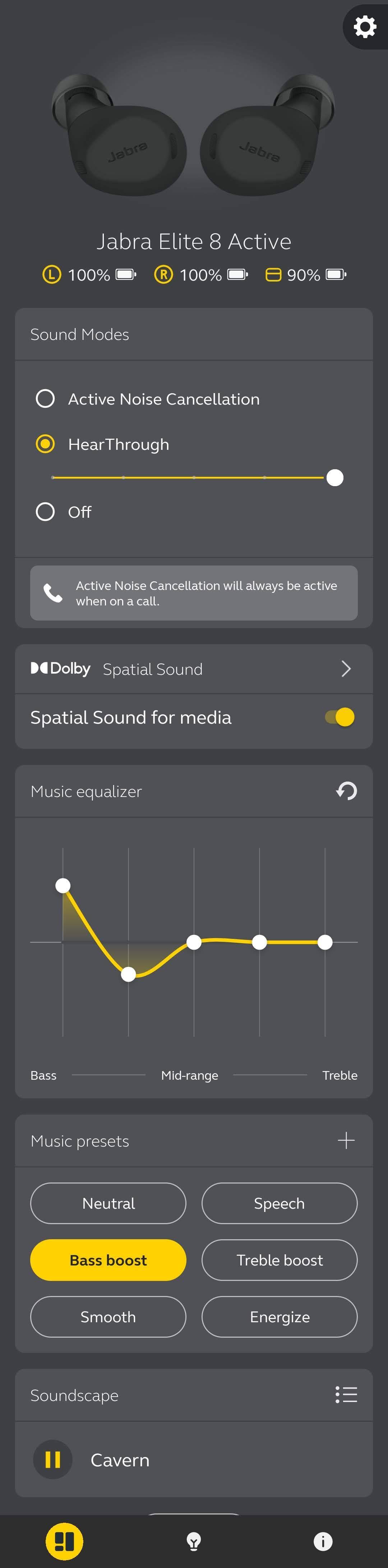This screenshot has height=1568, width=388.
Task: Choose the Speech music preset
Action: 279,1203
